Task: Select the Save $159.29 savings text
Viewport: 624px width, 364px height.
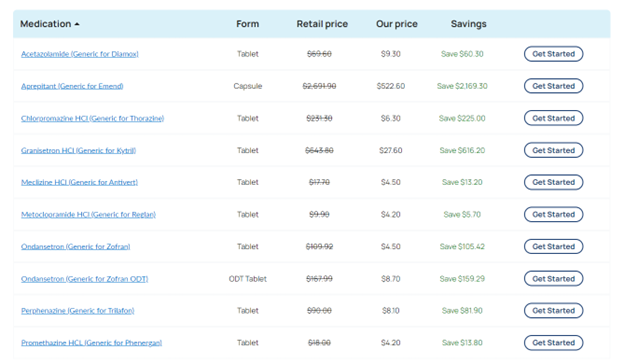Action: click(462, 279)
